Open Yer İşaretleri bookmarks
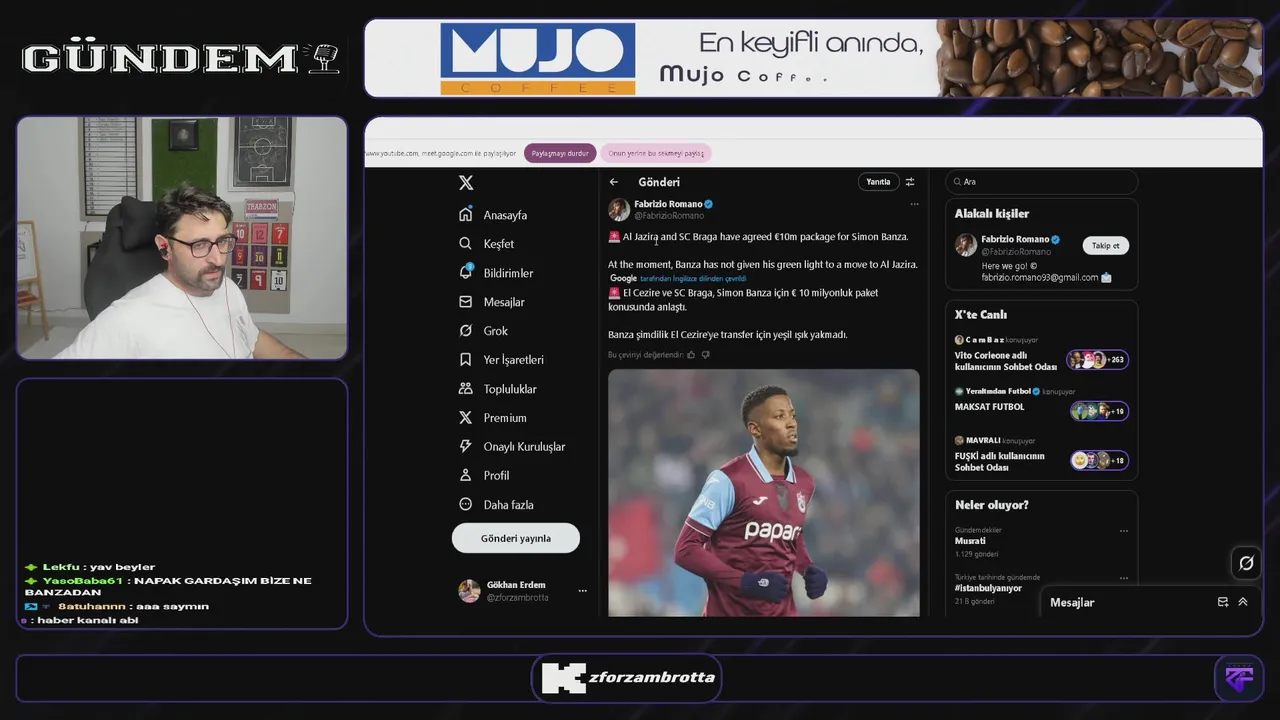 tap(501, 360)
